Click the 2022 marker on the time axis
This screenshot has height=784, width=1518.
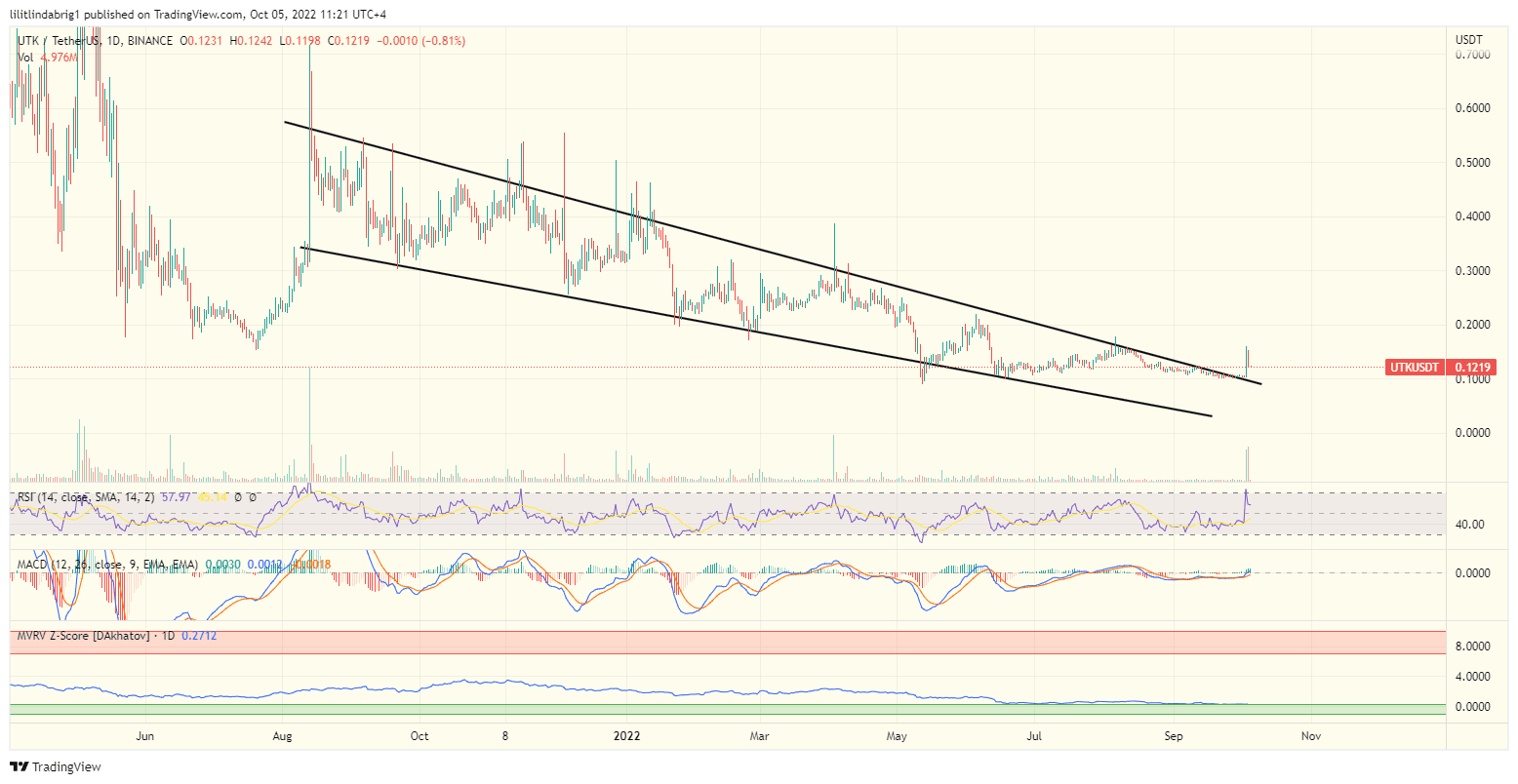626,737
